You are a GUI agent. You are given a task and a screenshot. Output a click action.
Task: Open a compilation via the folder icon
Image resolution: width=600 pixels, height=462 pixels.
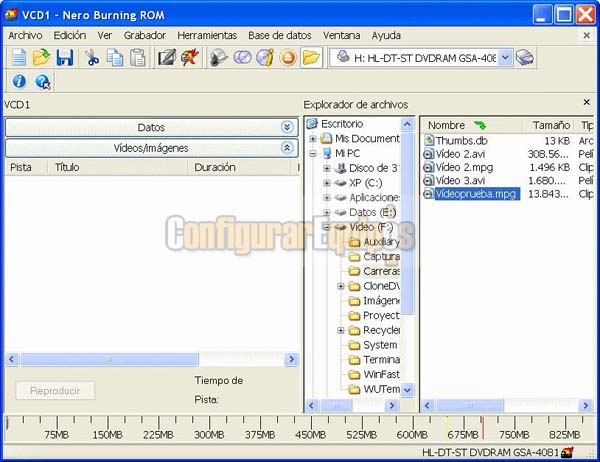pyautogui.click(x=41, y=58)
